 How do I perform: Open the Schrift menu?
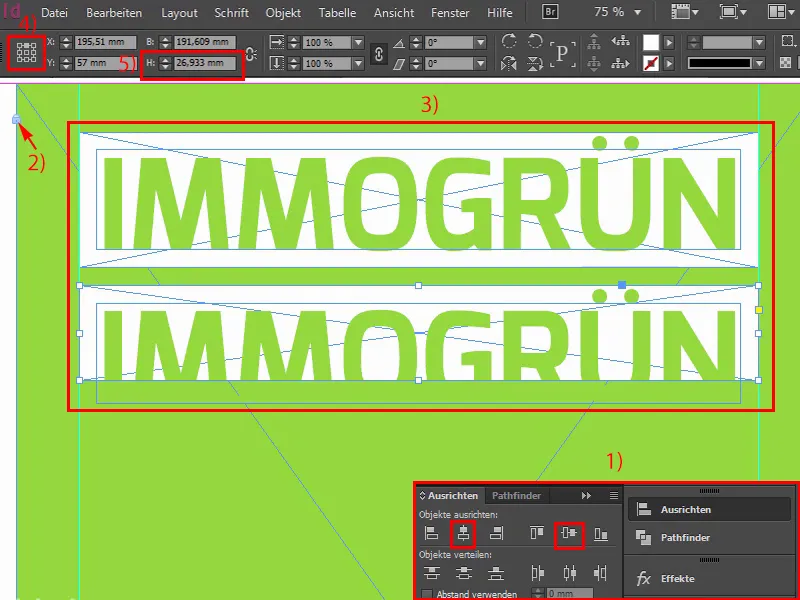[231, 13]
